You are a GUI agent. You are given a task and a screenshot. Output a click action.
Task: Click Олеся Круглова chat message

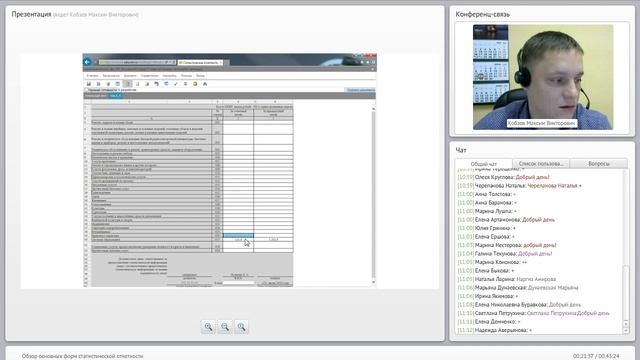click(504, 177)
